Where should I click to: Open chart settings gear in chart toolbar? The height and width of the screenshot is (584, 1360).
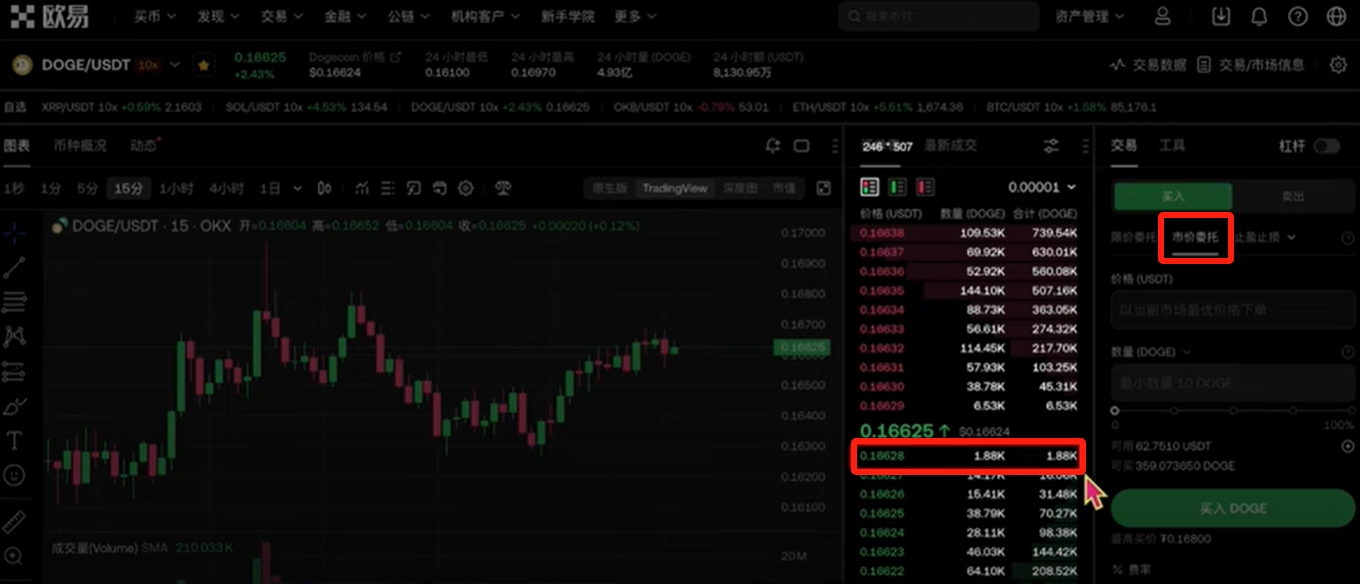[465, 188]
